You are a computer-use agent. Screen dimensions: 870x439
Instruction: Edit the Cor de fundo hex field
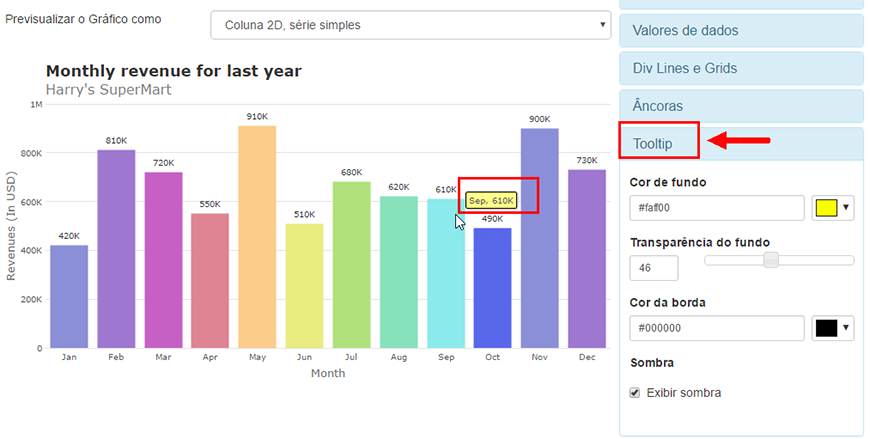(x=717, y=208)
